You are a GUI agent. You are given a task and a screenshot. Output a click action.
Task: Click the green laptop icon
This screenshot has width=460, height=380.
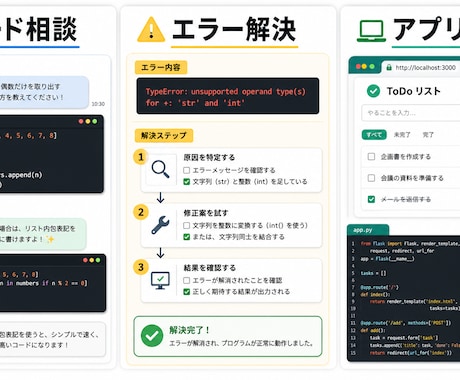(371, 31)
